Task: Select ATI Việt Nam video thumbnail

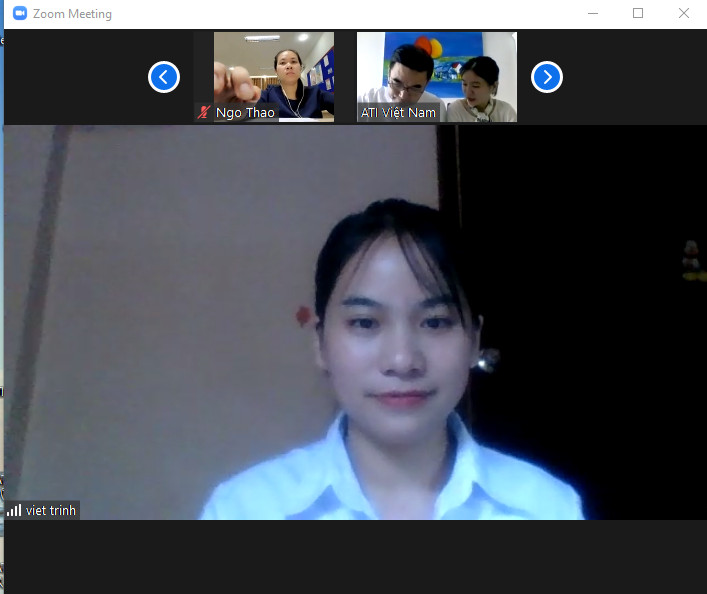Action: (437, 77)
